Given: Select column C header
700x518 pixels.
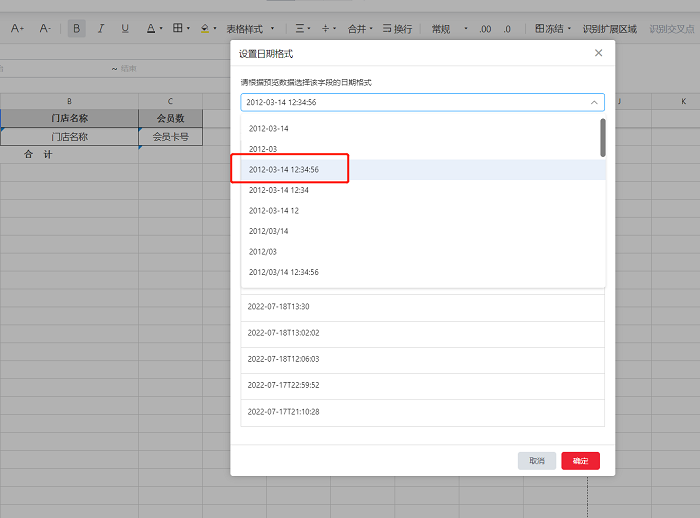Looking at the screenshot, I should click(x=170, y=101).
